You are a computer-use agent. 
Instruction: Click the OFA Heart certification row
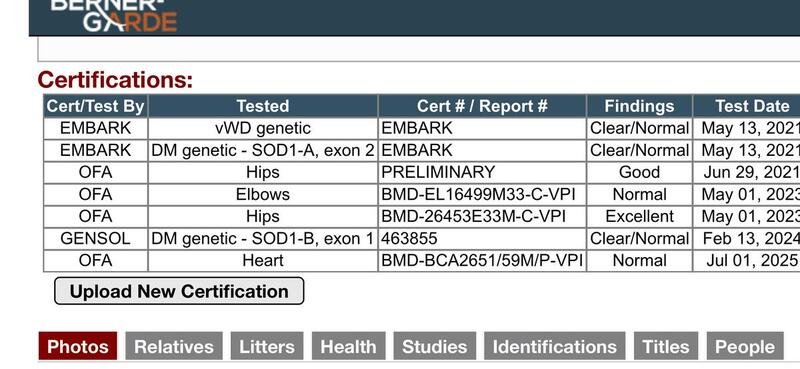click(421, 261)
